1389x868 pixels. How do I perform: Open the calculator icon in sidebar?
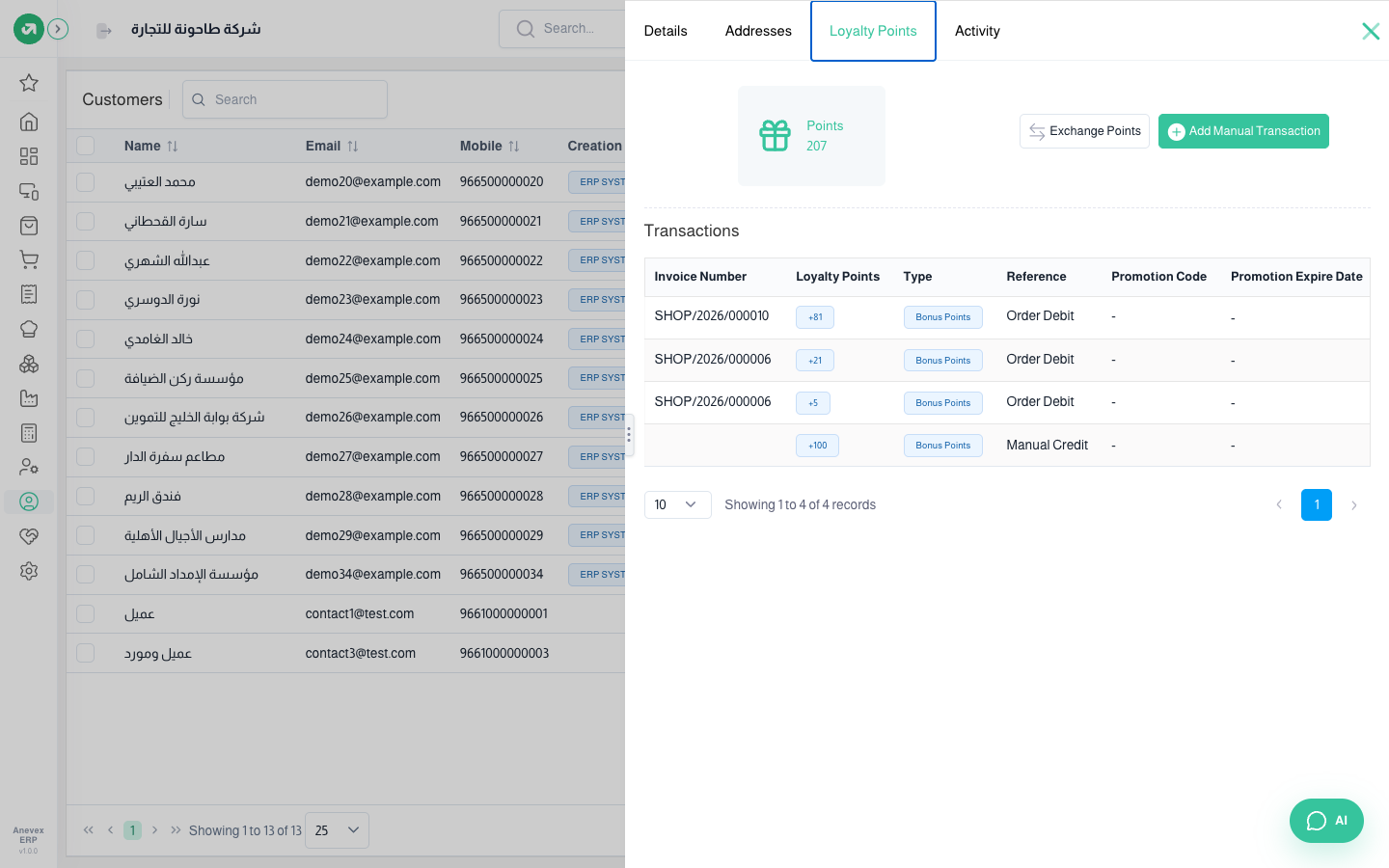pyautogui.click(x=29, y=433)
